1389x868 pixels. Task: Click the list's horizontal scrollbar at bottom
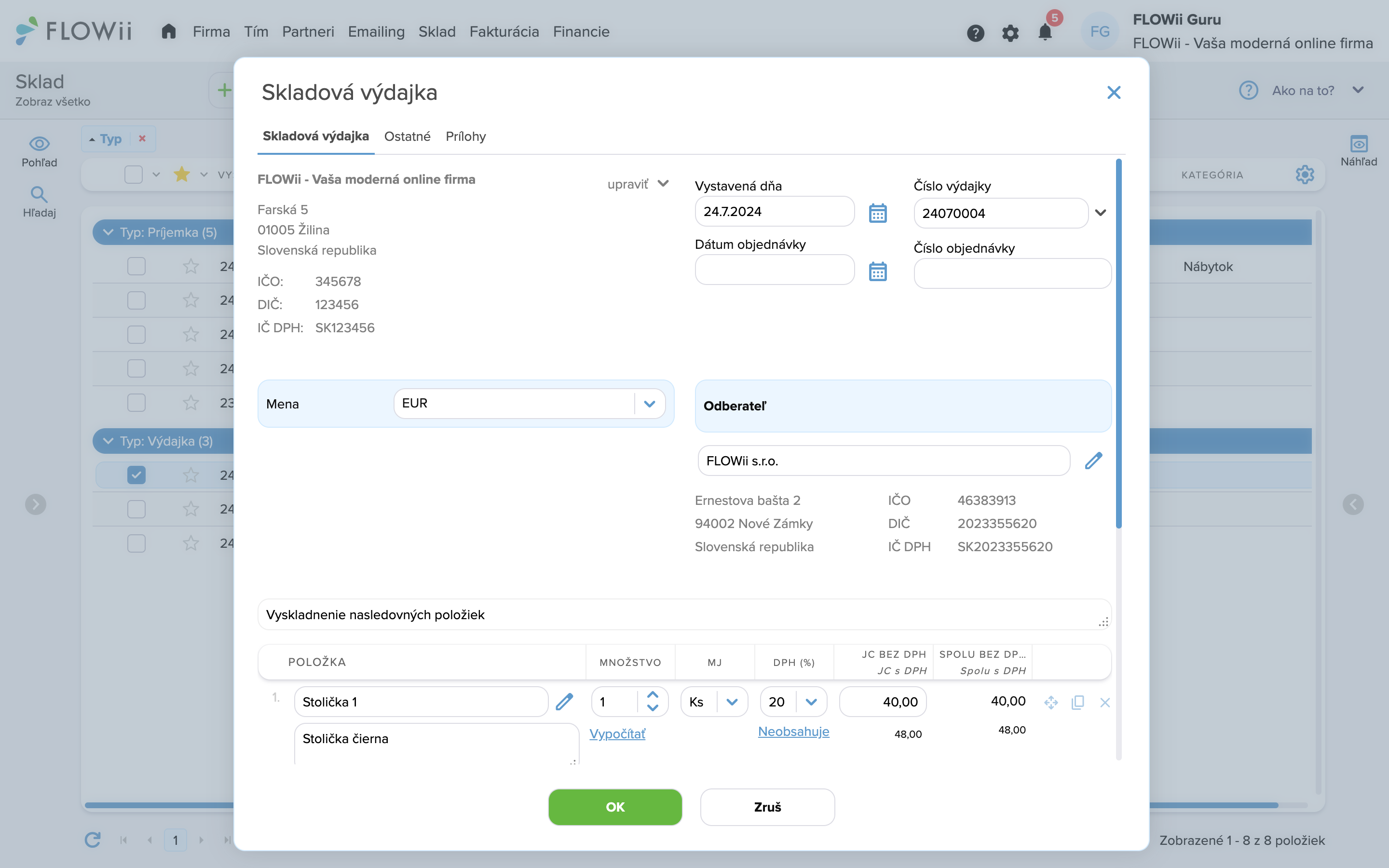(681, 805)
